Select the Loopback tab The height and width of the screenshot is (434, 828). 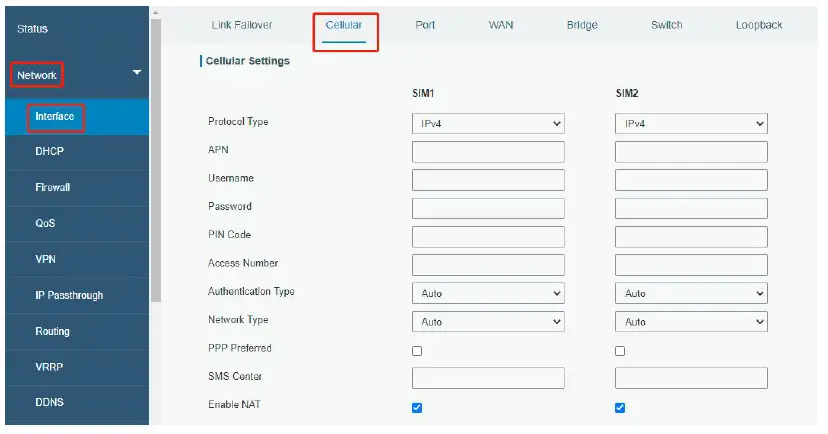coord(759,25)
